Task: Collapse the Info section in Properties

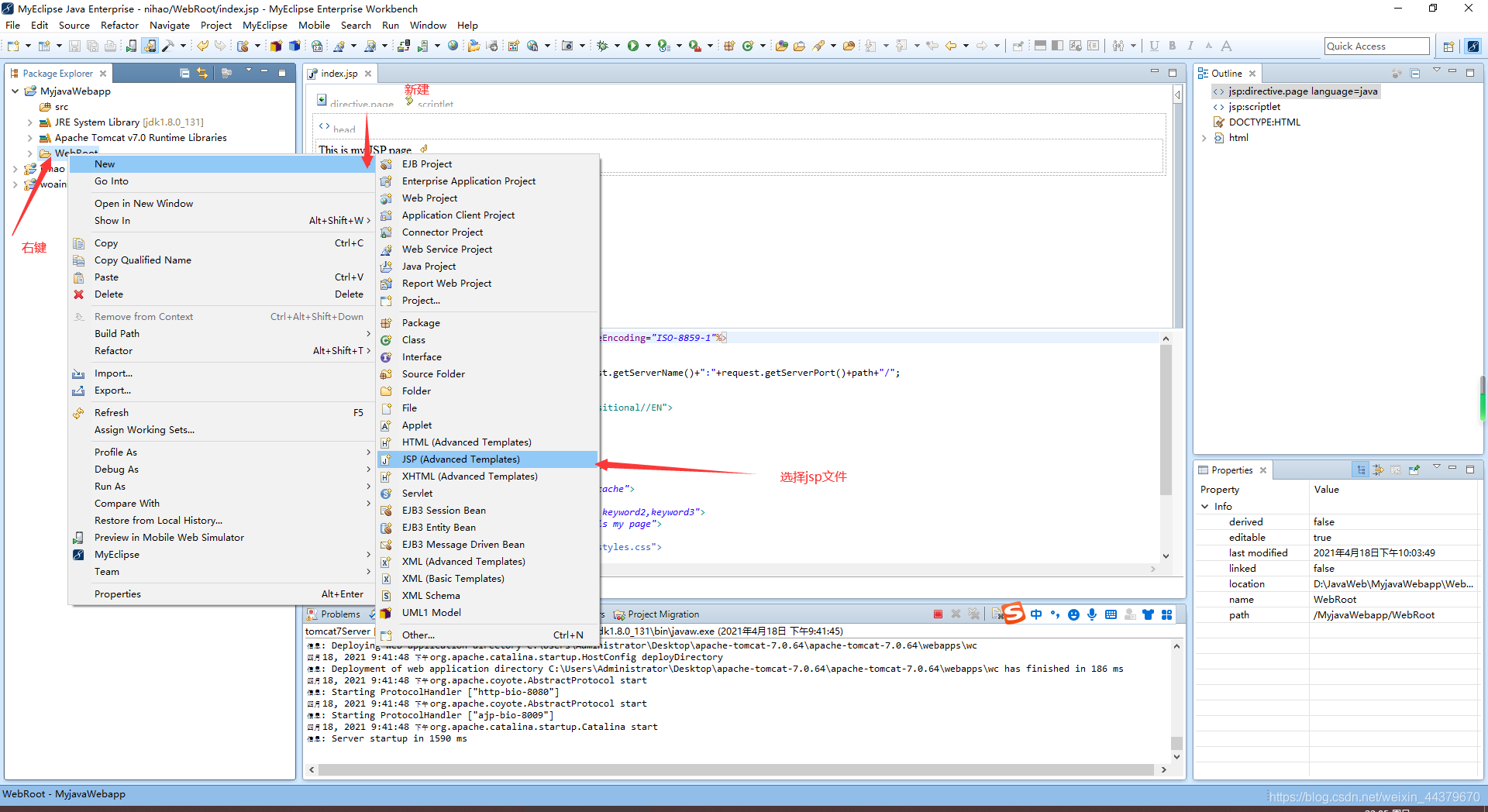Action: (1205, 507)
